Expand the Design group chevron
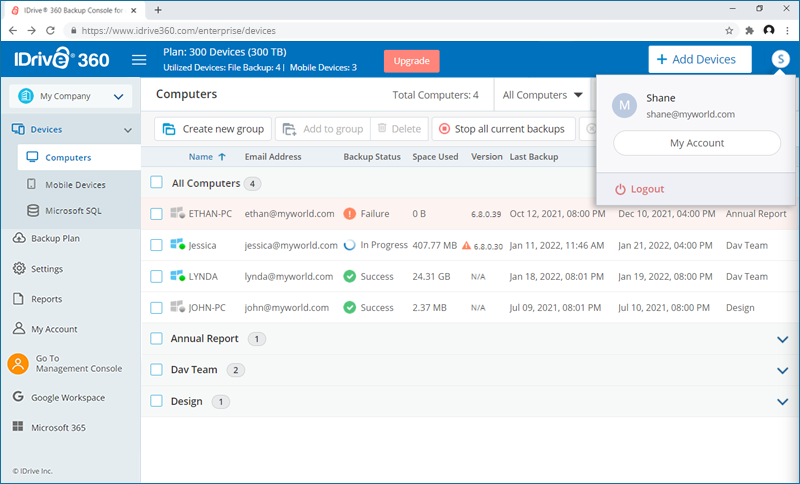 [x=782, y=402]
